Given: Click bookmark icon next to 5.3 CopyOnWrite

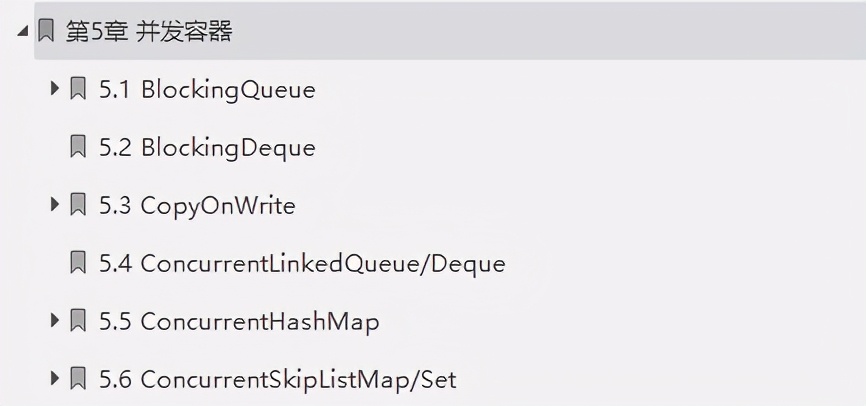Looking at the screenshot, I should click(x=78, y=206).
